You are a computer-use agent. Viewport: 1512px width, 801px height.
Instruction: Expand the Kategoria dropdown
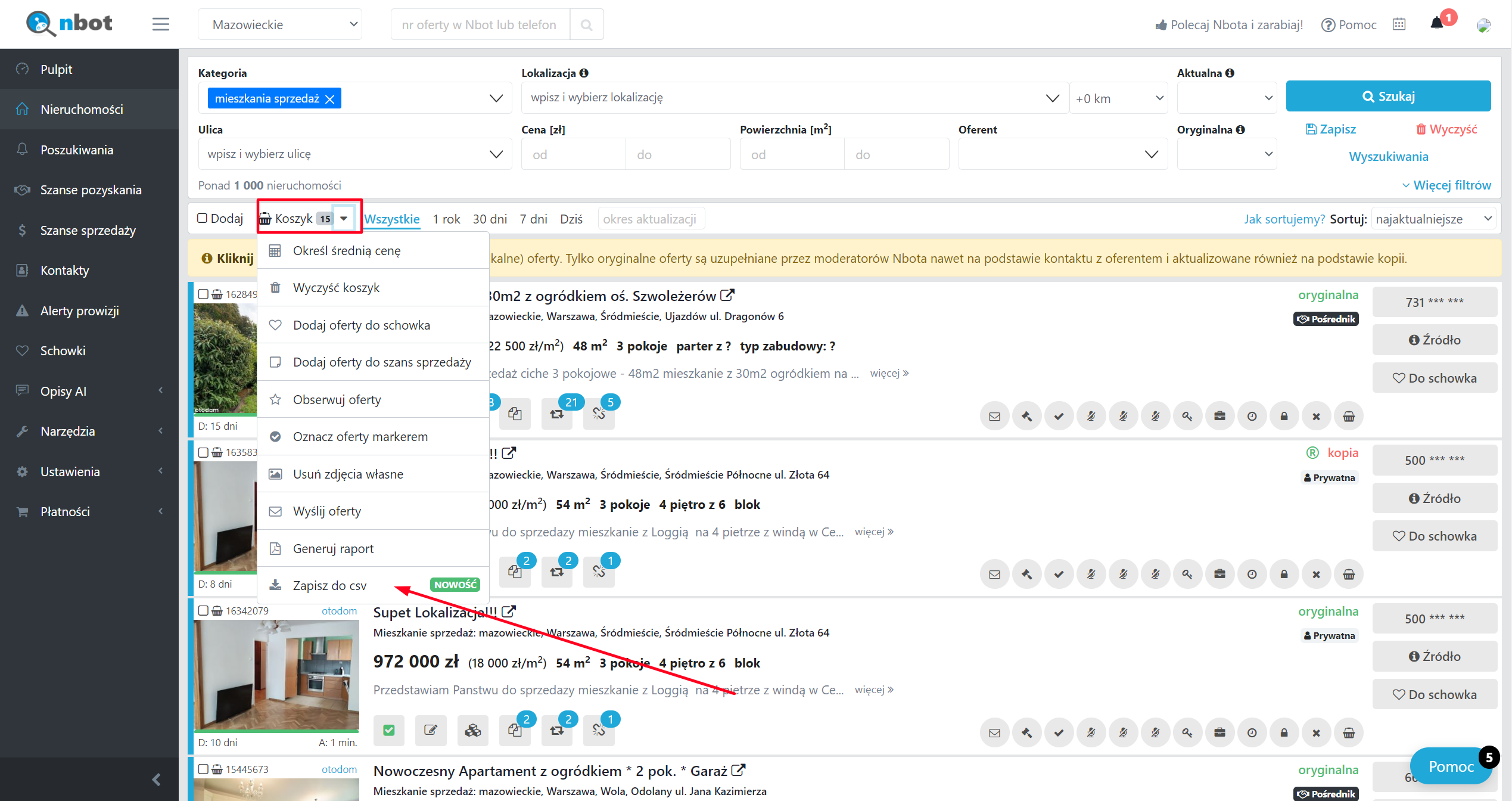point(496,98)
